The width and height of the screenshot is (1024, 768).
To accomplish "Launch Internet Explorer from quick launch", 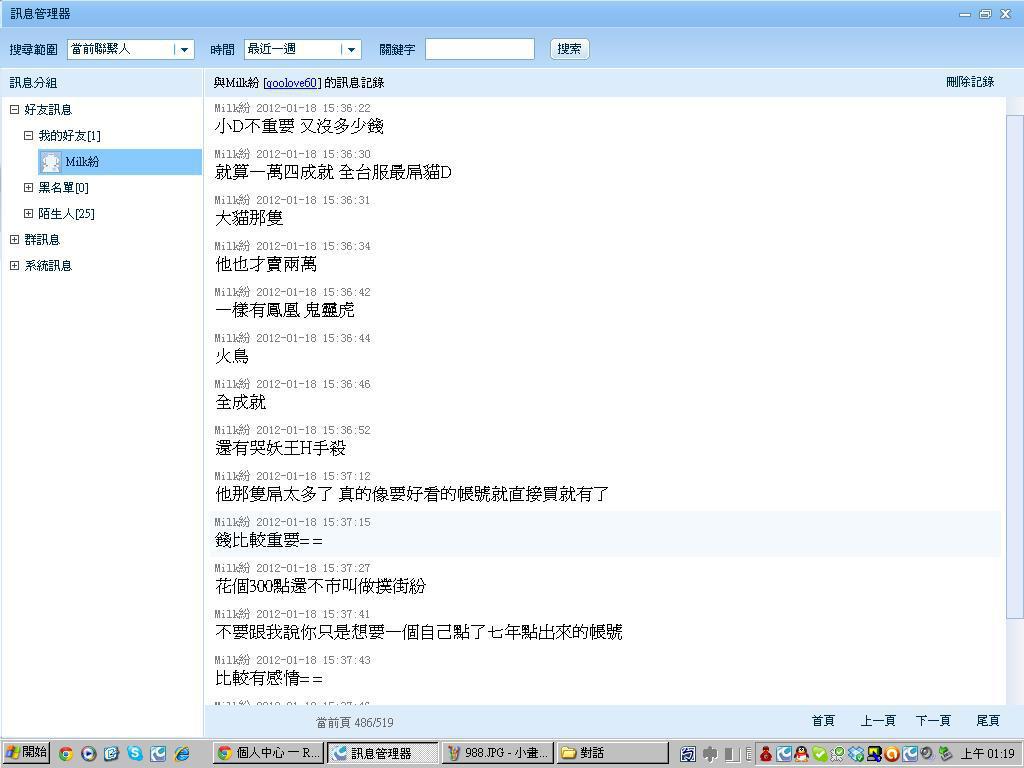I will tap(182, 754).
